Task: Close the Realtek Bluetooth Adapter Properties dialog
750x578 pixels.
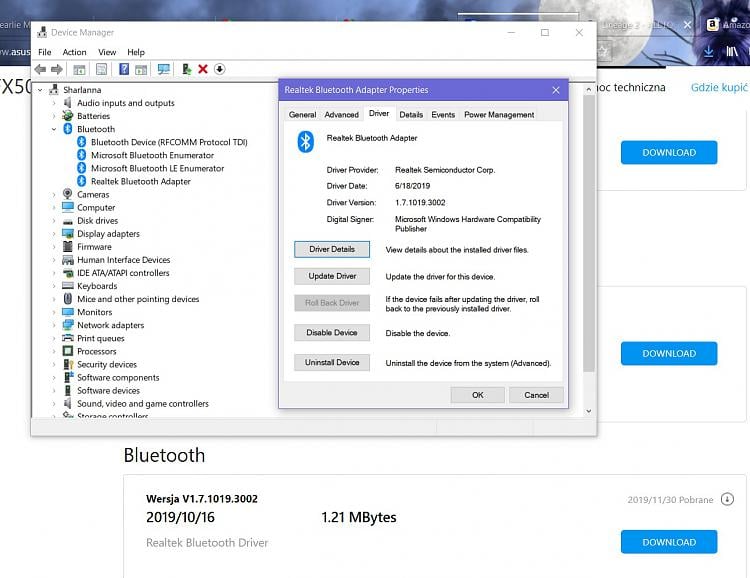Action: click(x=556, y=90)
